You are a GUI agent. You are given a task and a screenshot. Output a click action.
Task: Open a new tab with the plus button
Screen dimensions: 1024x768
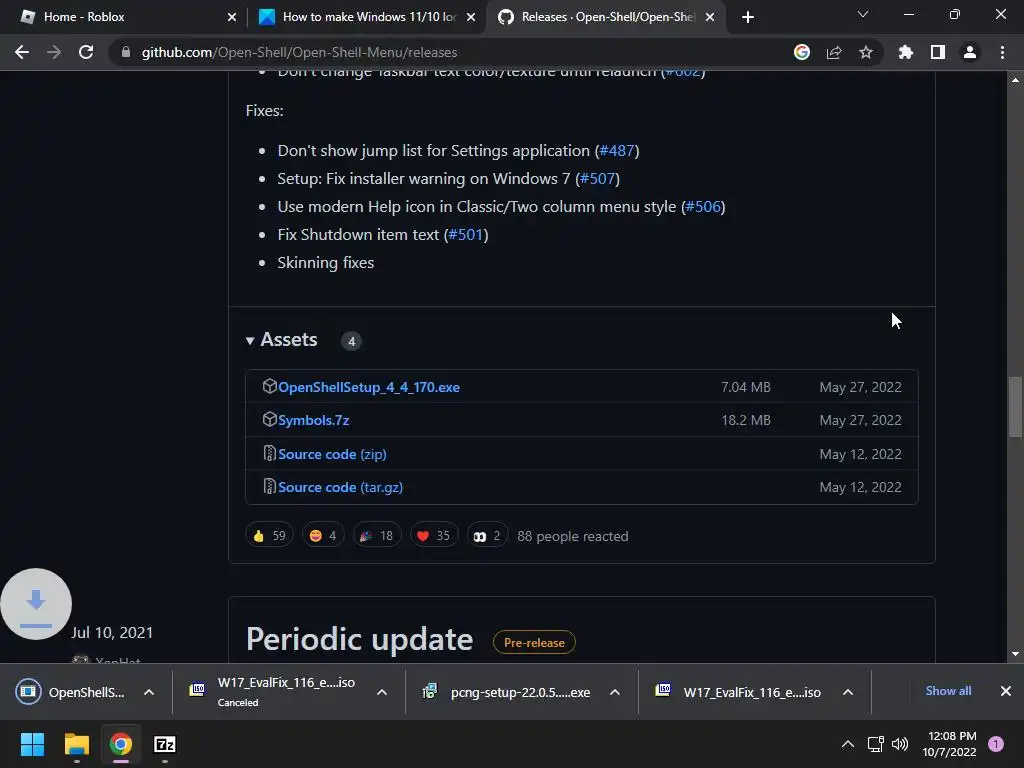[748, 17]
